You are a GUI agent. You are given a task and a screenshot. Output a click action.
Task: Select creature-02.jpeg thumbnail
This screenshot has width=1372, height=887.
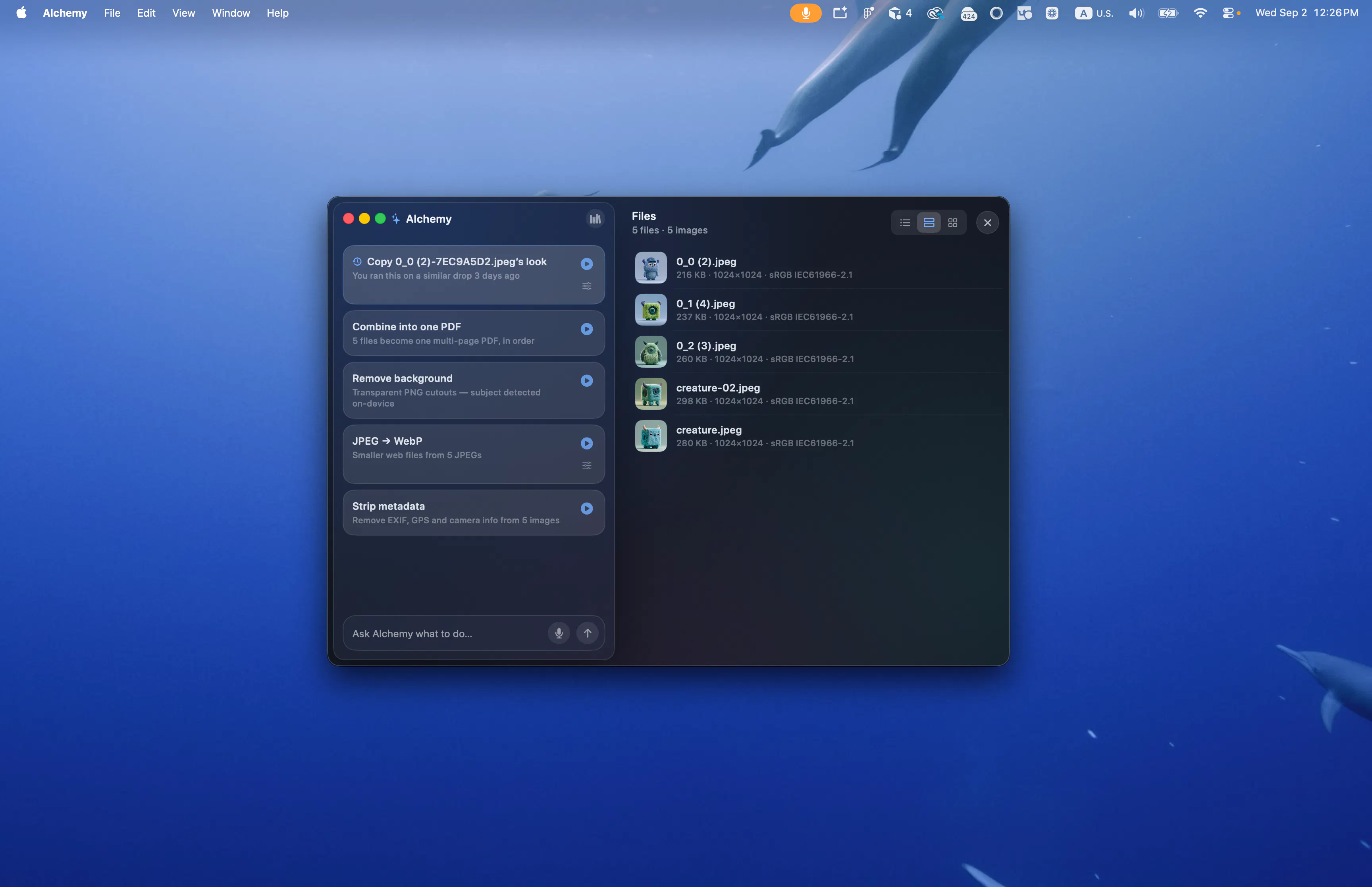coord(651,394)
